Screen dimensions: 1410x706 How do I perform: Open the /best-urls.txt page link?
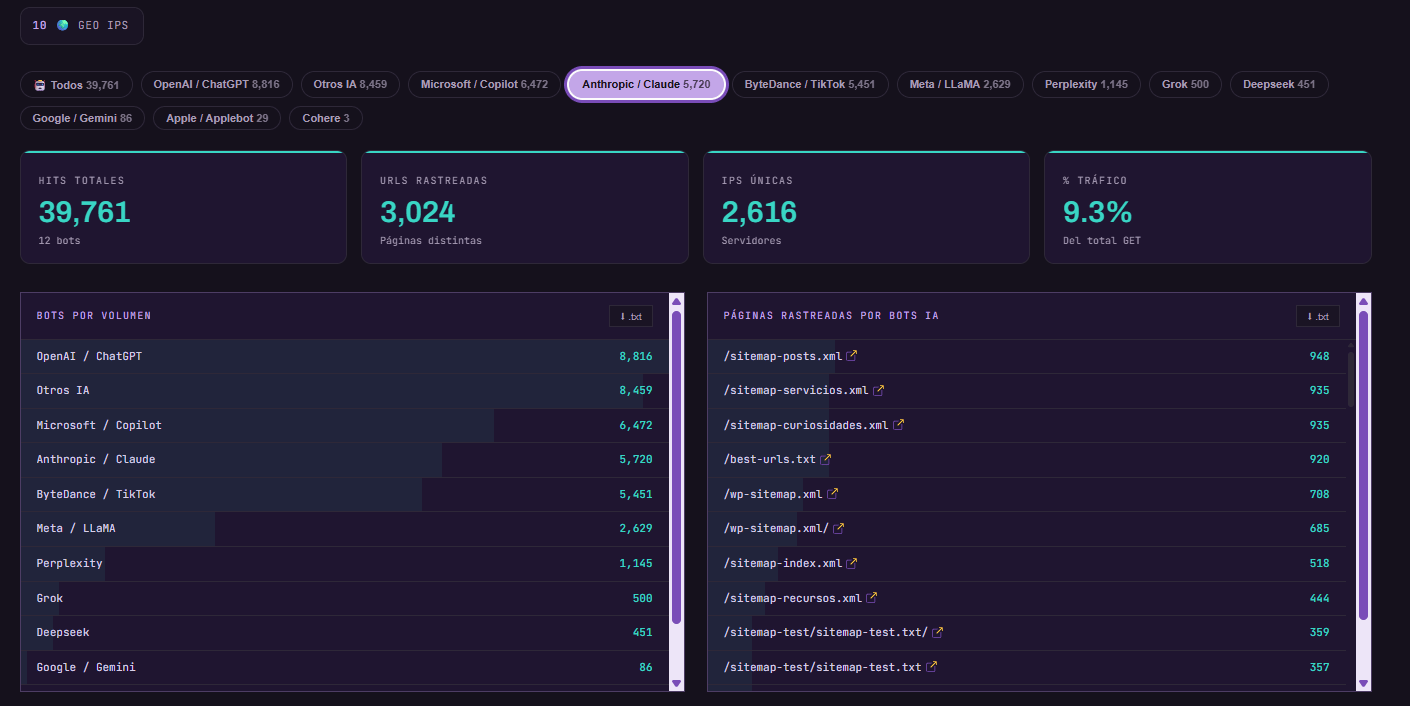pos(770,459)
